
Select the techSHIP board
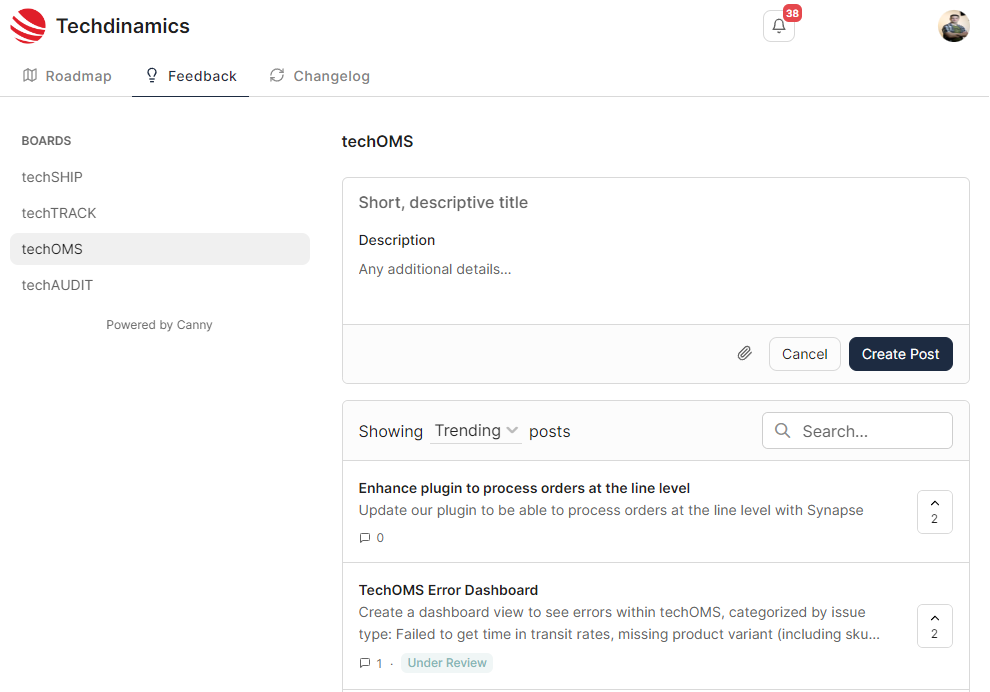pyautogui.click(x=160, y=177)
